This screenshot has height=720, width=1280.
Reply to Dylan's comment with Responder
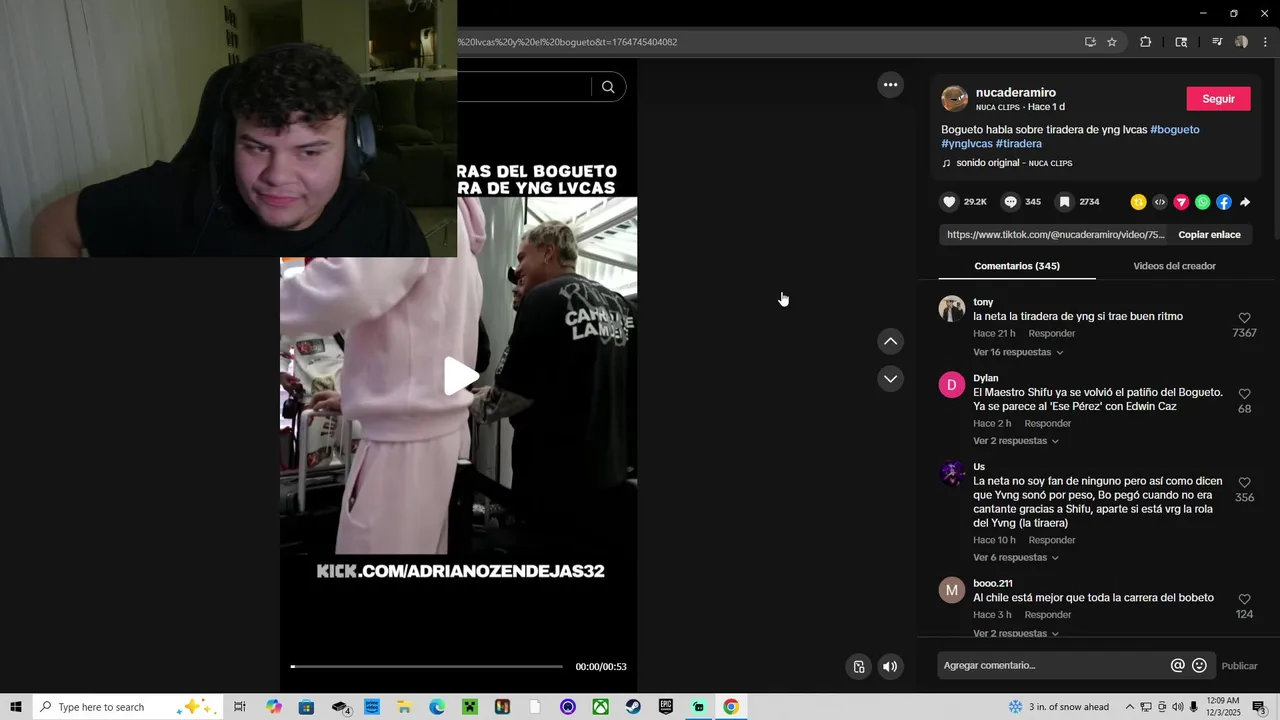(x=1048, y=424)
